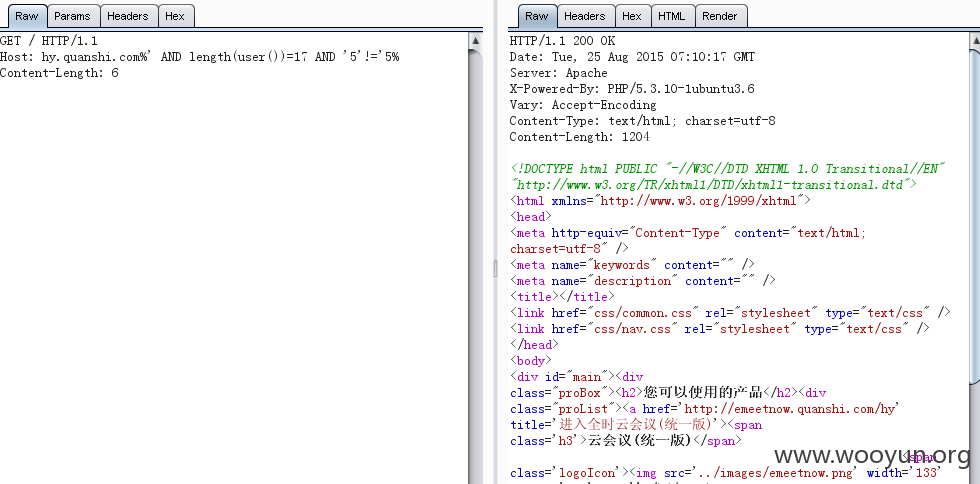Viewport: 980px width, 484px height.
Task: Click the X-Powered-By PHP header line
Action: [632, 89]
